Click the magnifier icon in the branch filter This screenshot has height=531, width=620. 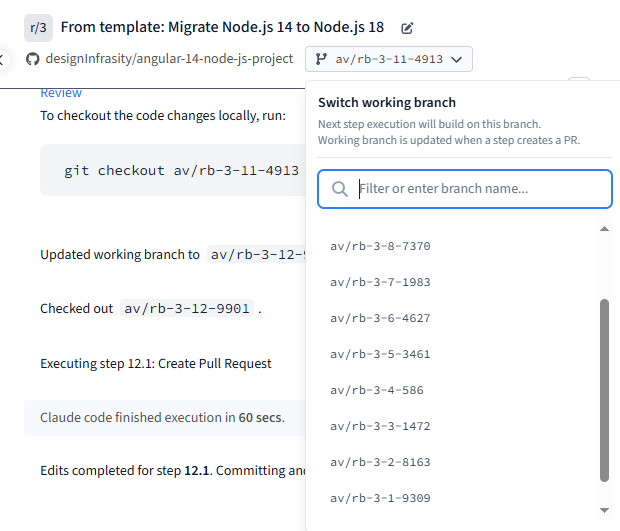point(340,189)
